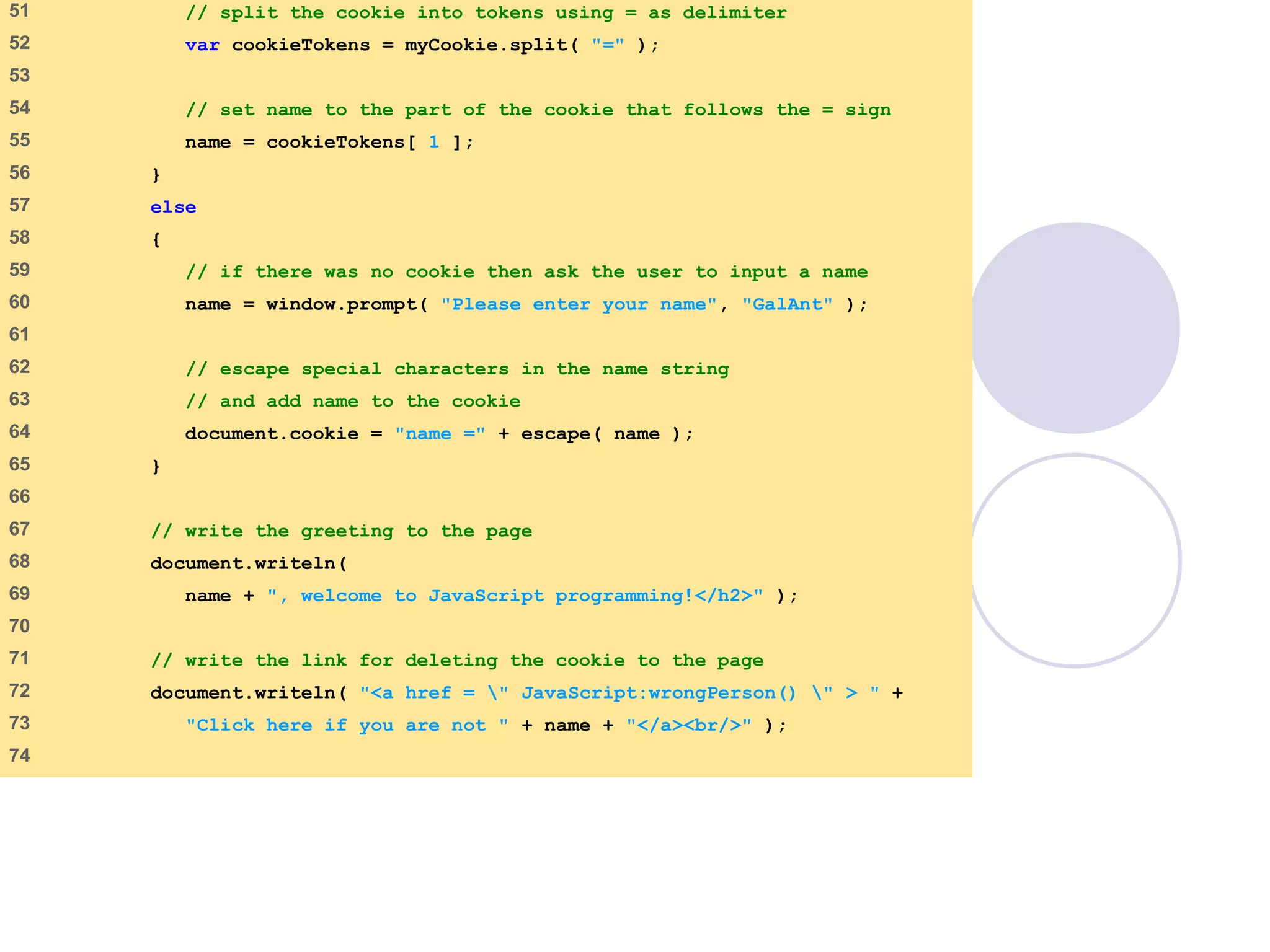Viewport: 1270px width, 952px height.
Task: Click line number 51
Action: [x=19, y=11]
